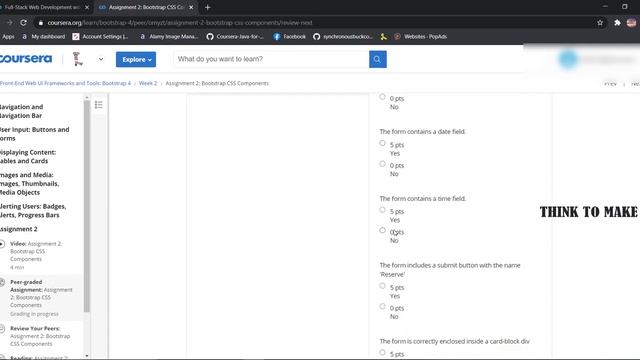Viewport: 640px width, 360px height.
Task: Open the browser extensions puzzle icon
Action: tap(617, 23)
